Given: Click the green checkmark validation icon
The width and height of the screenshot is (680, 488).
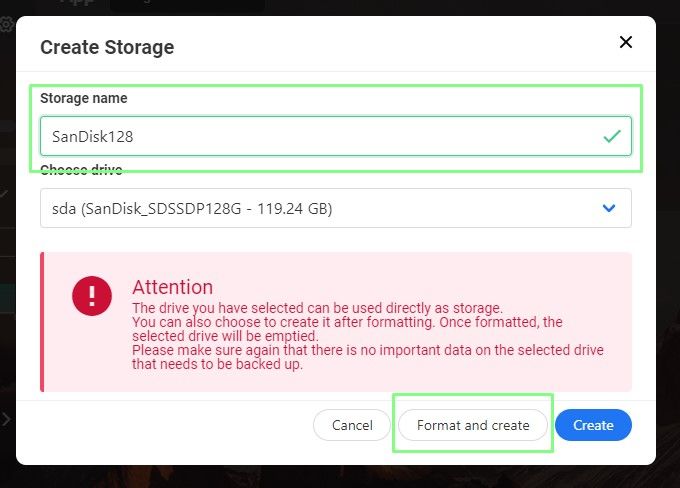Looking at the screenshot, I should [x=612, y=136].
